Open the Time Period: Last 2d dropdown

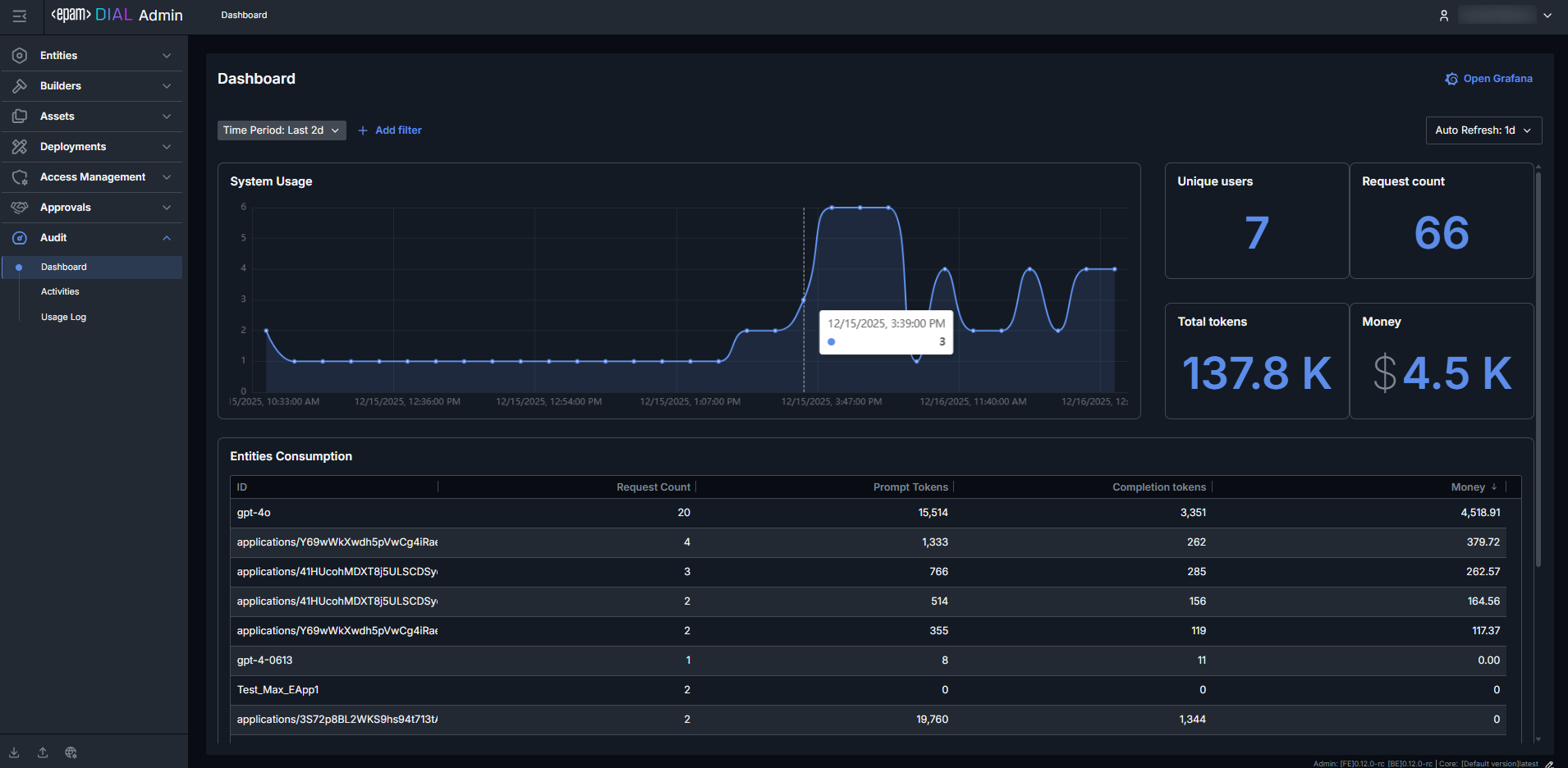(281, 130)
